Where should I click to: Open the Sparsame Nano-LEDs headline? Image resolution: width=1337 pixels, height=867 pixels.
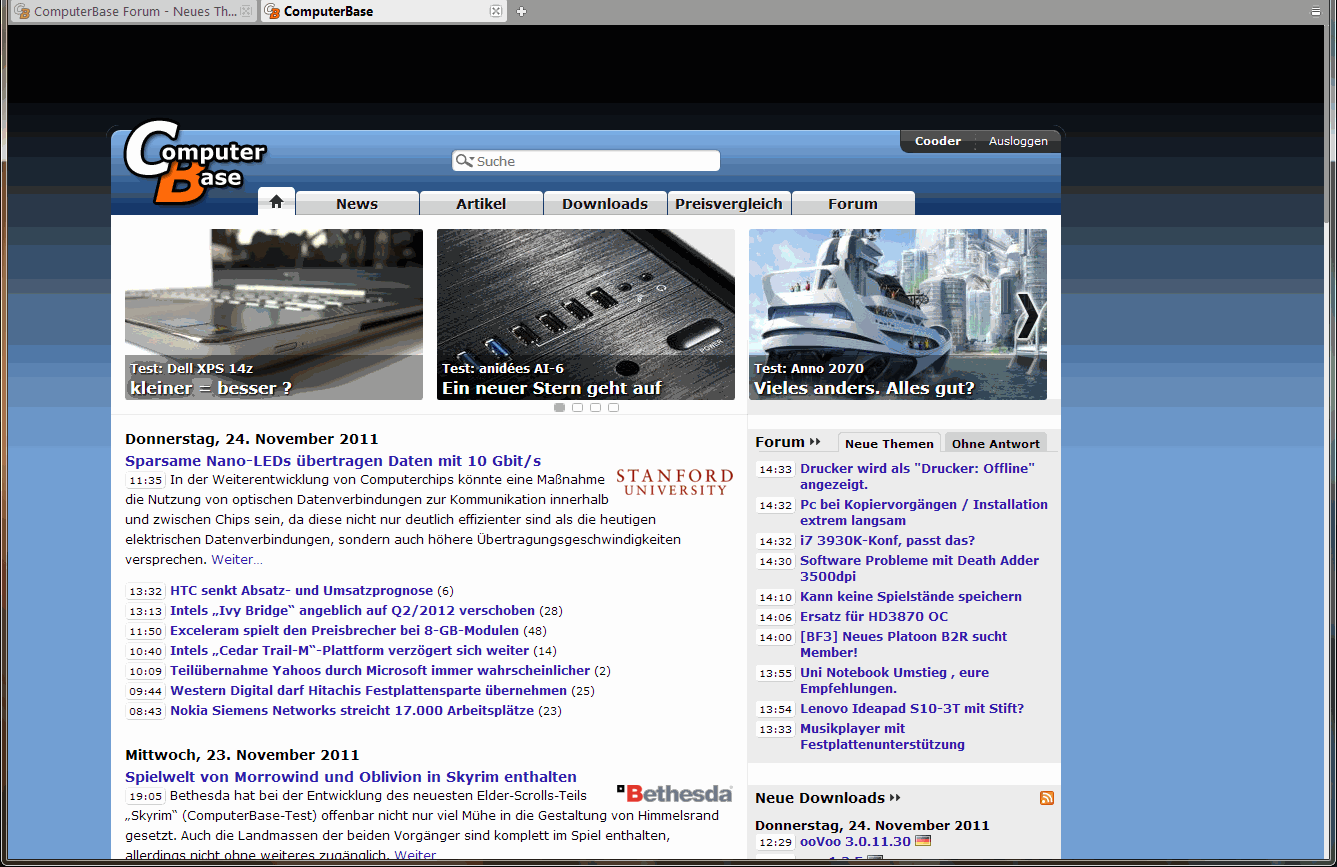333,461
